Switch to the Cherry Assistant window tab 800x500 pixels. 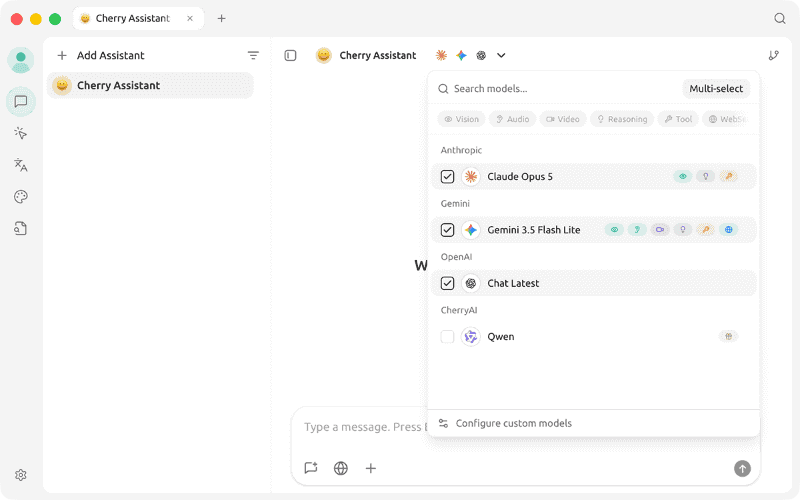[x=138, y=18]
